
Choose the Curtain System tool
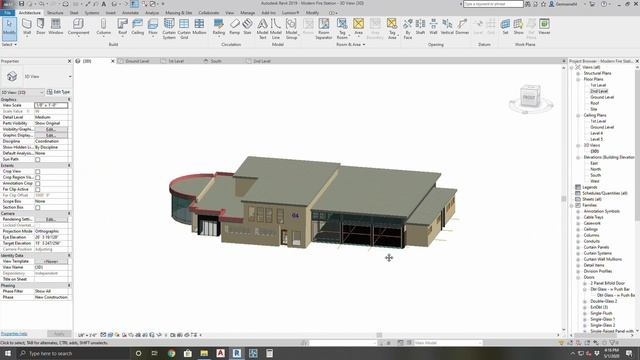tap(169, 29)
